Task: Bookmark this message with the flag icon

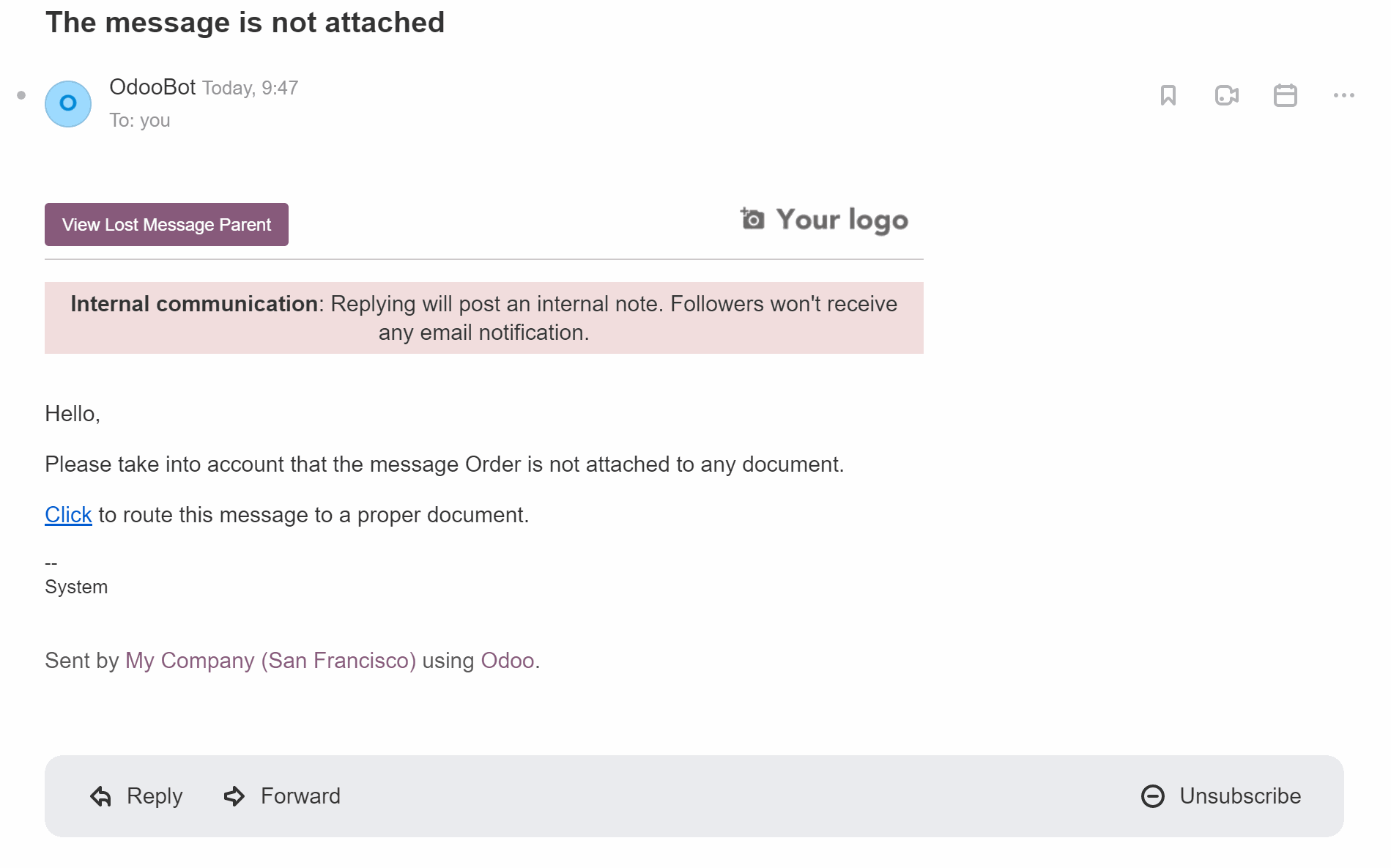Action: click(x=1168, y=95)
